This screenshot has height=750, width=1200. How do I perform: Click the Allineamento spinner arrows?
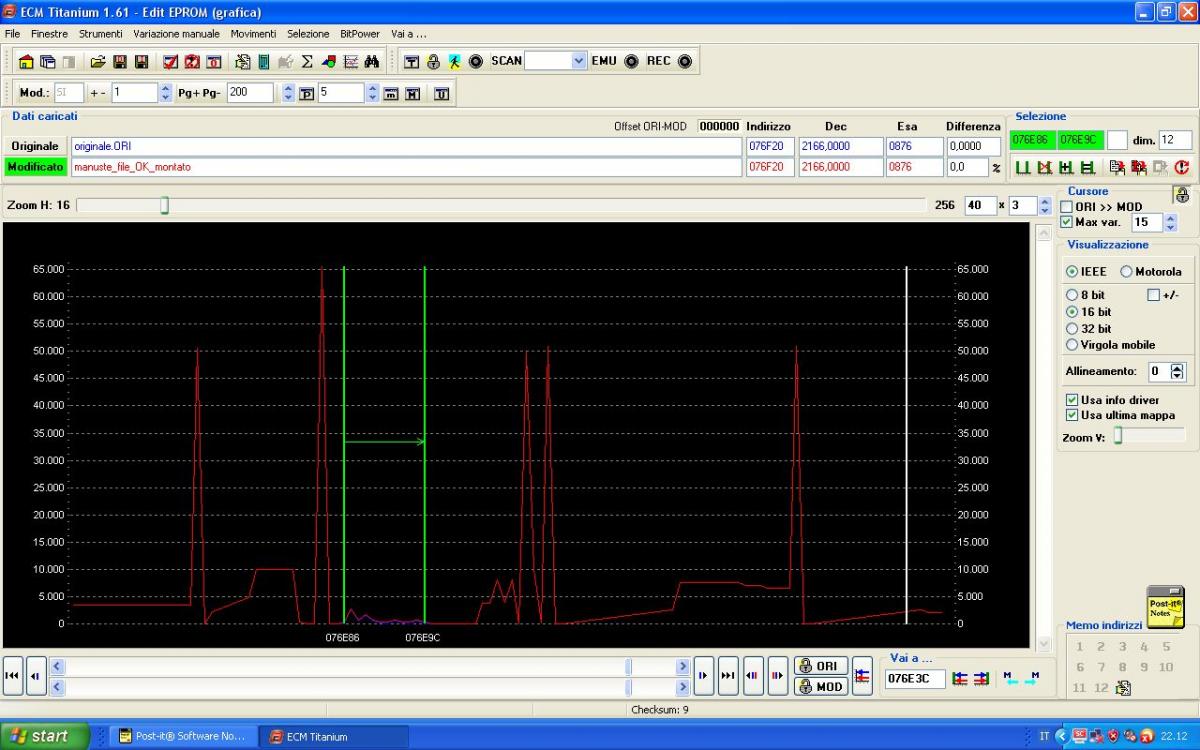tap(1177, 371)
